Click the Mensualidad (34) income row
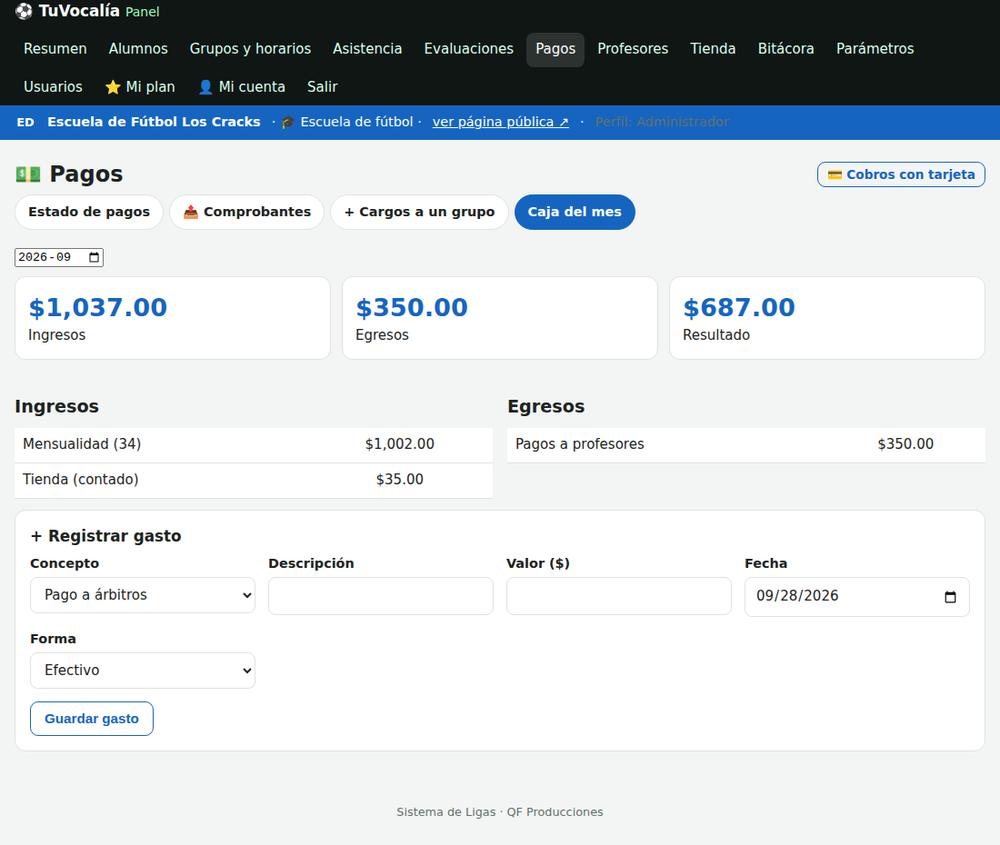This screenshot has height=845, width=1000. coord(253,445)
